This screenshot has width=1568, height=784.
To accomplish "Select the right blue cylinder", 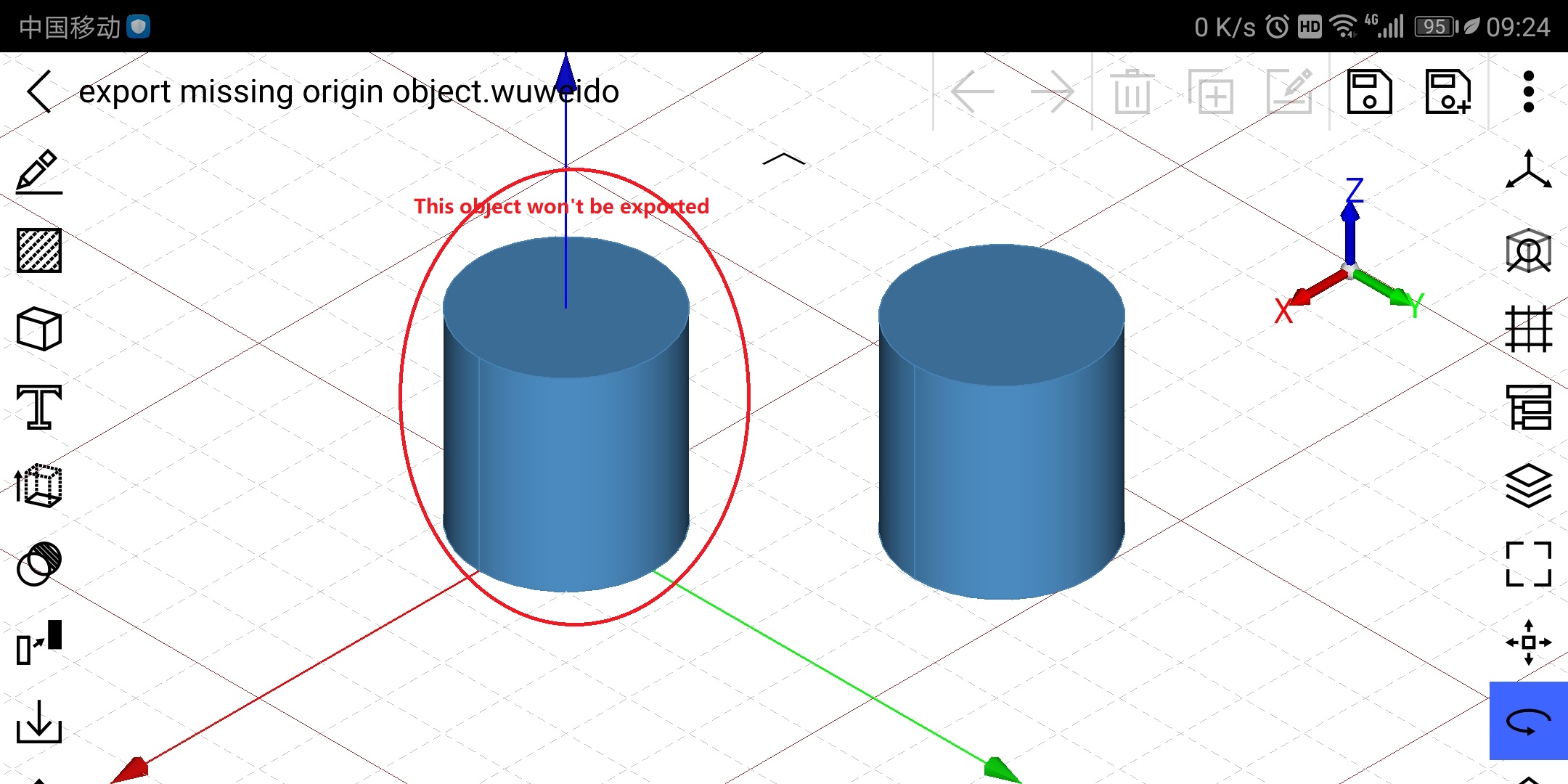I will 1002,436.
